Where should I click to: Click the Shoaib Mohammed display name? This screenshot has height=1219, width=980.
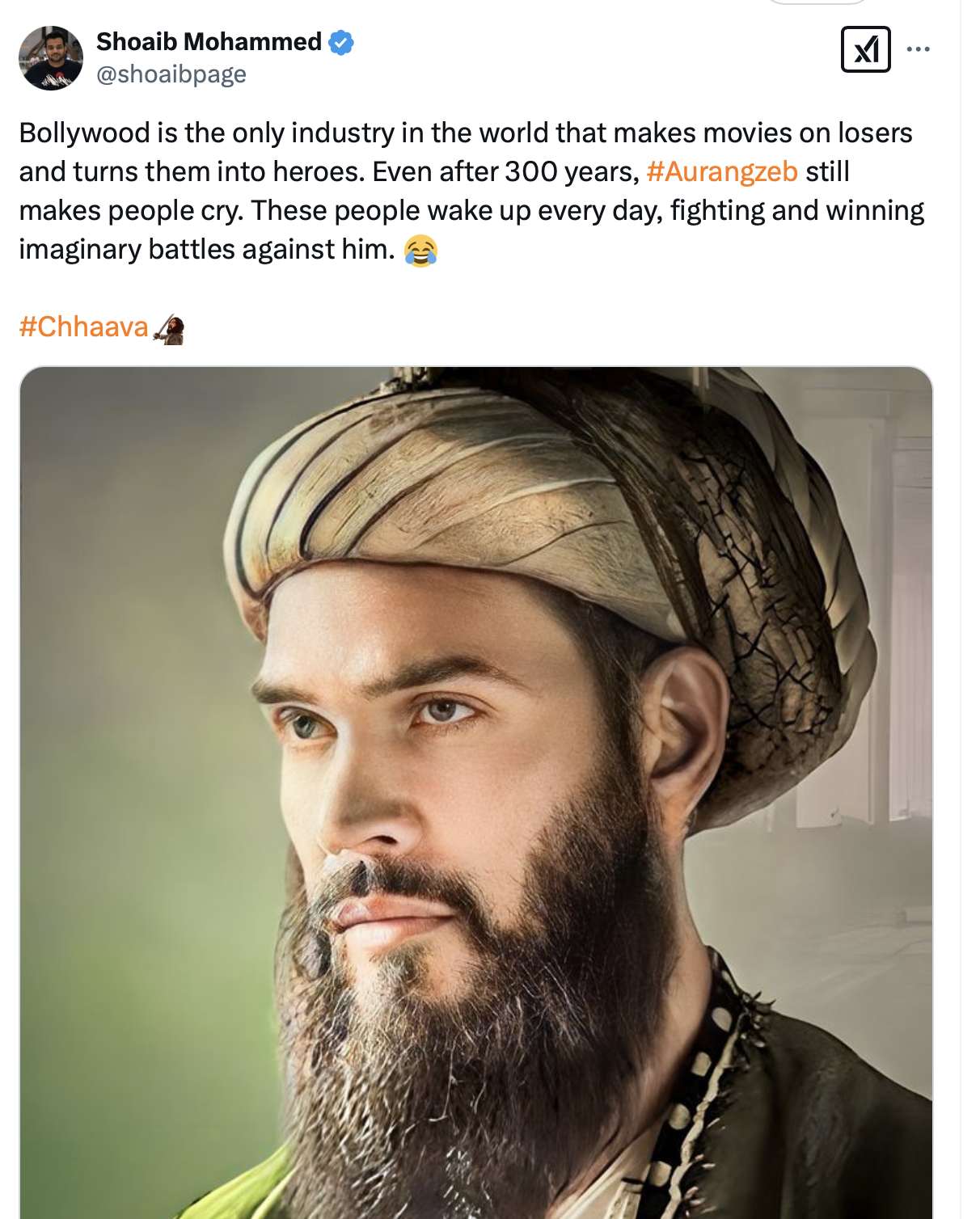(209, 41)
